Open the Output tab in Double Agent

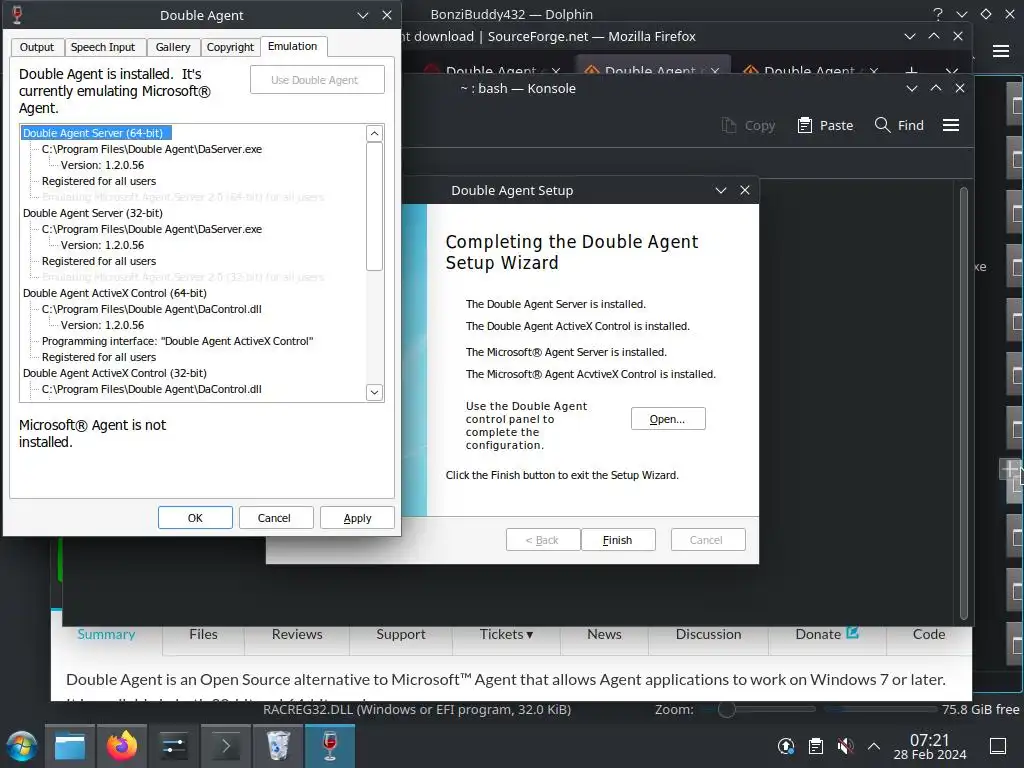tap(37, 47)
